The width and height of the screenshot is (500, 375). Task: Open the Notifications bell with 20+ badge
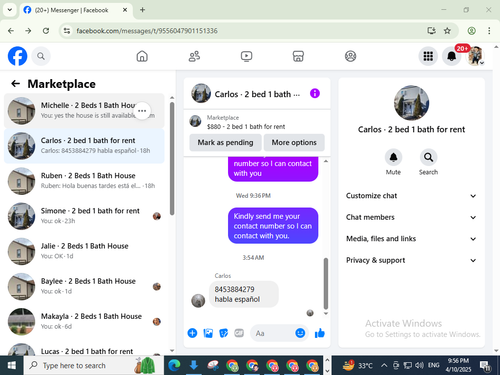pos(452,56)
